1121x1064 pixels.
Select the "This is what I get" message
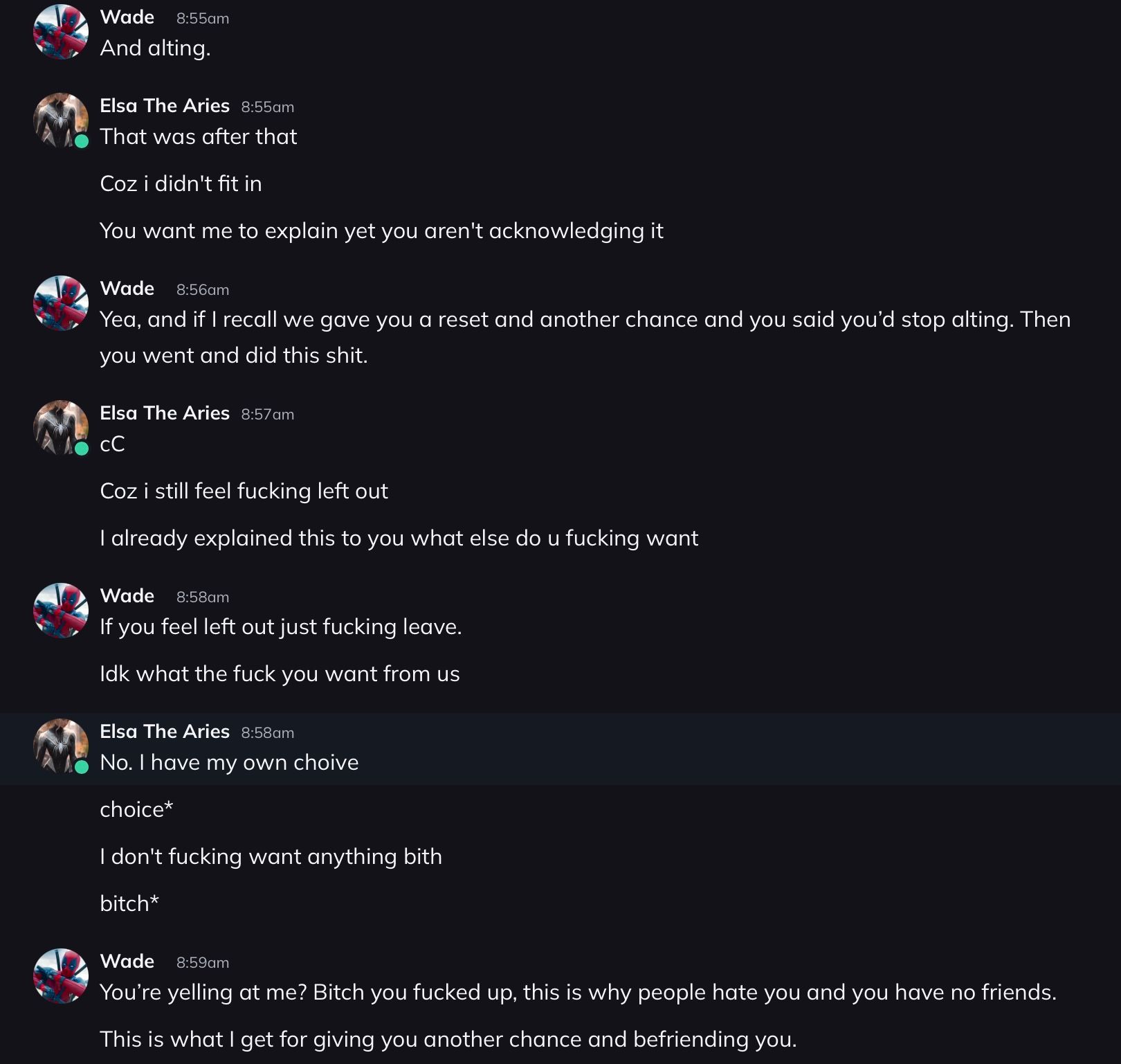[x=448, y=1039]
